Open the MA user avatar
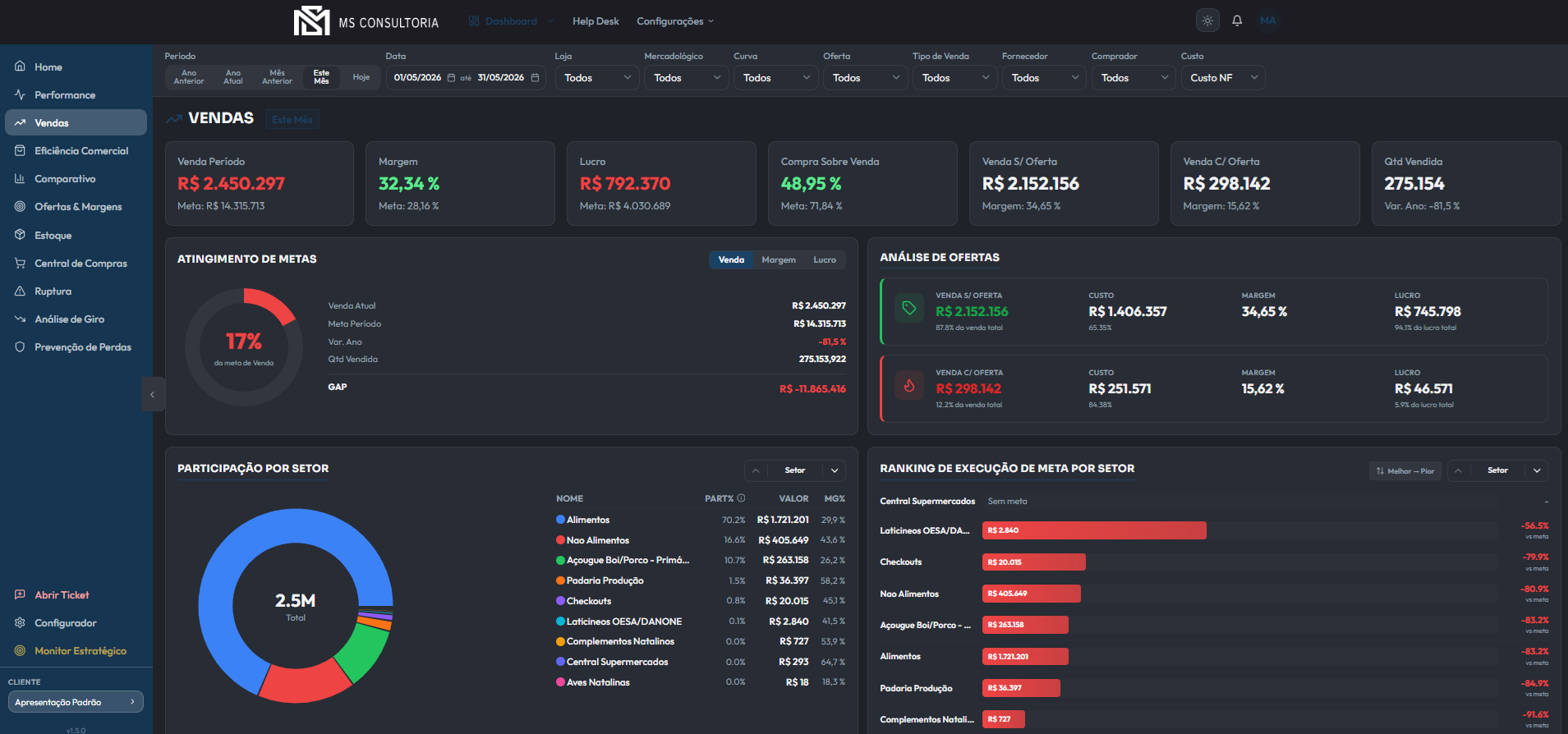The image size is (1568, 734). click(1267, 21)
